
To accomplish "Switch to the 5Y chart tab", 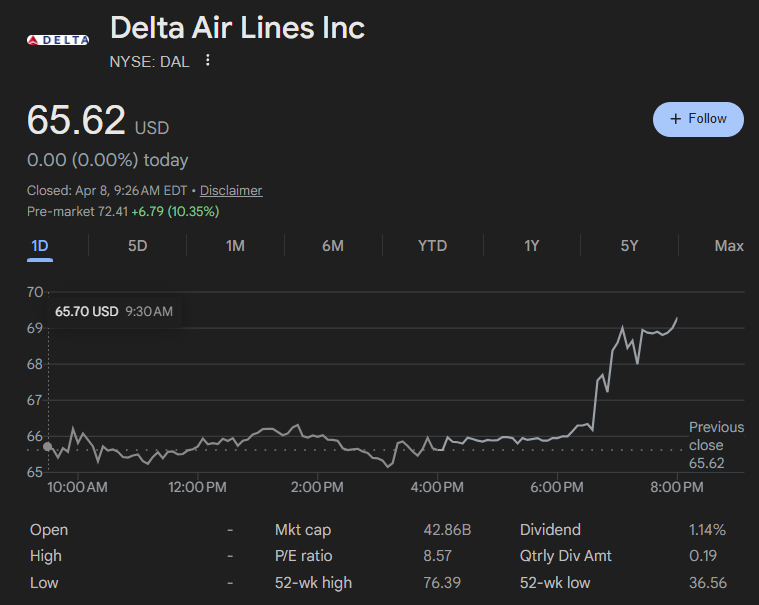I will [629, 246].
